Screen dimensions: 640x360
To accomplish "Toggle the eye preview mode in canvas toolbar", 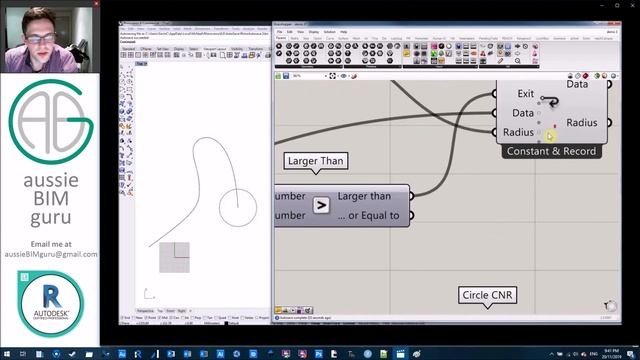I will 344,76.
